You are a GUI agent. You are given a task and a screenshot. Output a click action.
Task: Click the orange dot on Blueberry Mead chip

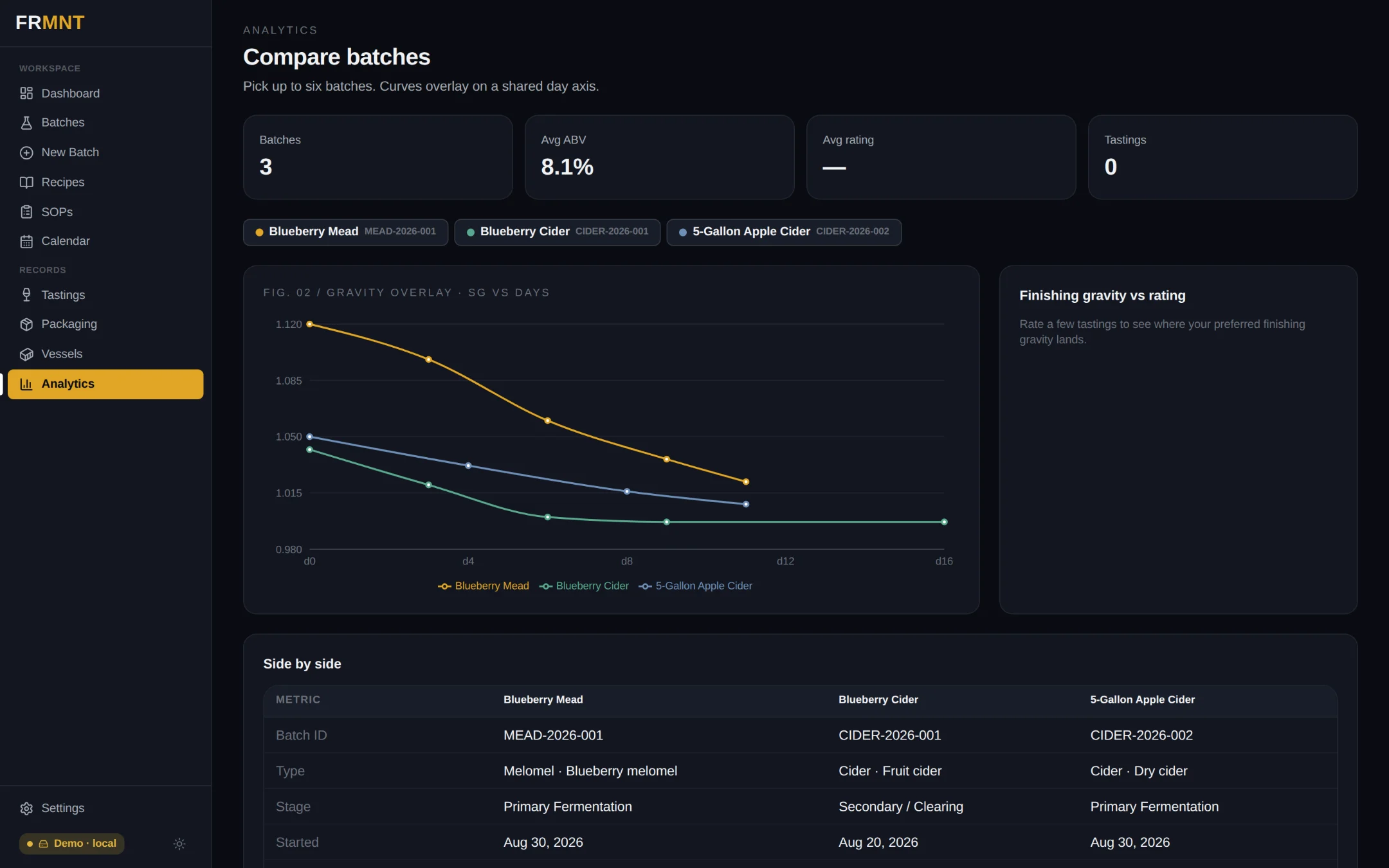click(259, 232)
